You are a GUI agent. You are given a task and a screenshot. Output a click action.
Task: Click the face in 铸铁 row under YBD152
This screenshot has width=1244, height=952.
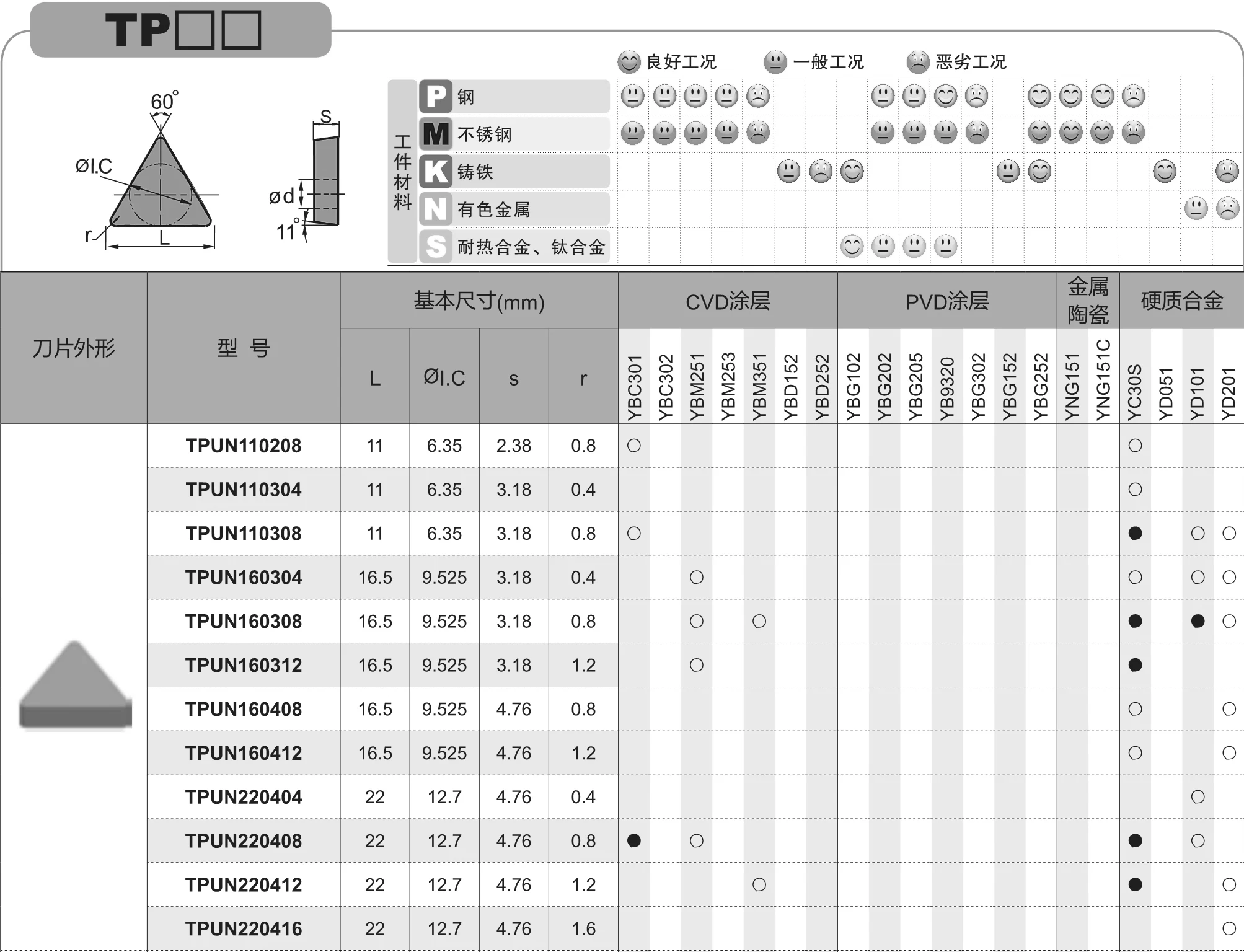click(x=788, y=171)
